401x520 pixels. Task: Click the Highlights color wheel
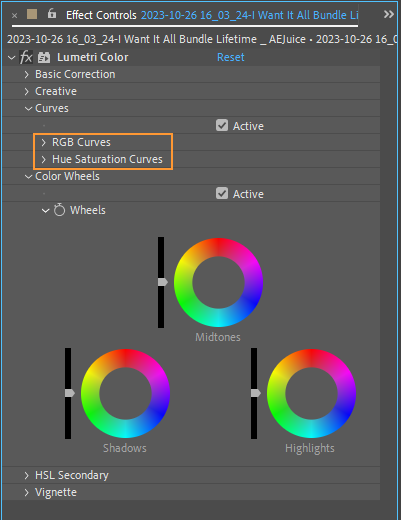311,393
